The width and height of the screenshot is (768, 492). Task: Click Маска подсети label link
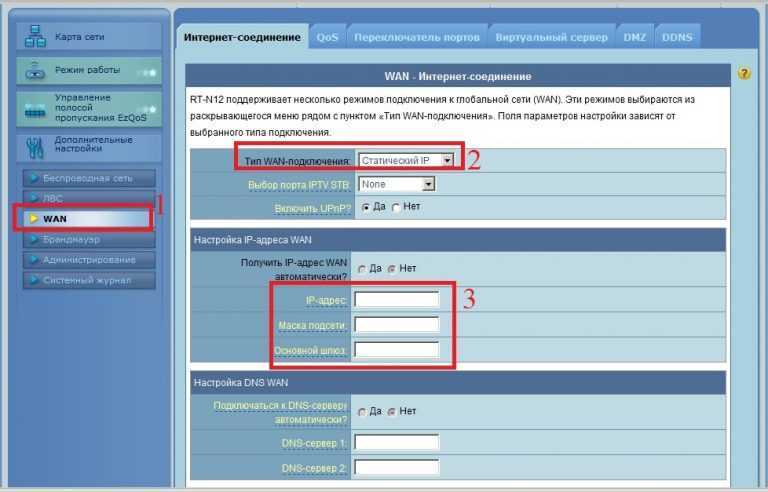tap(312, 325)
